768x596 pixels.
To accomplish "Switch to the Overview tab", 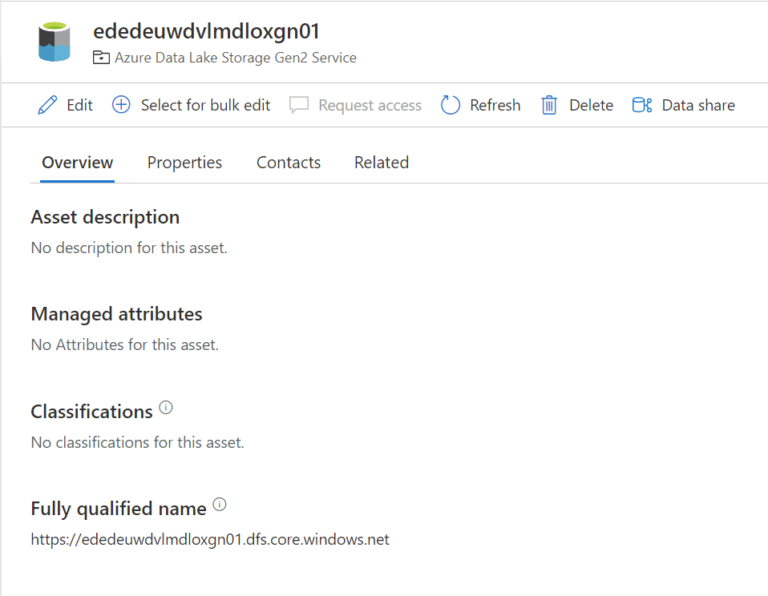I will [77, 162].
